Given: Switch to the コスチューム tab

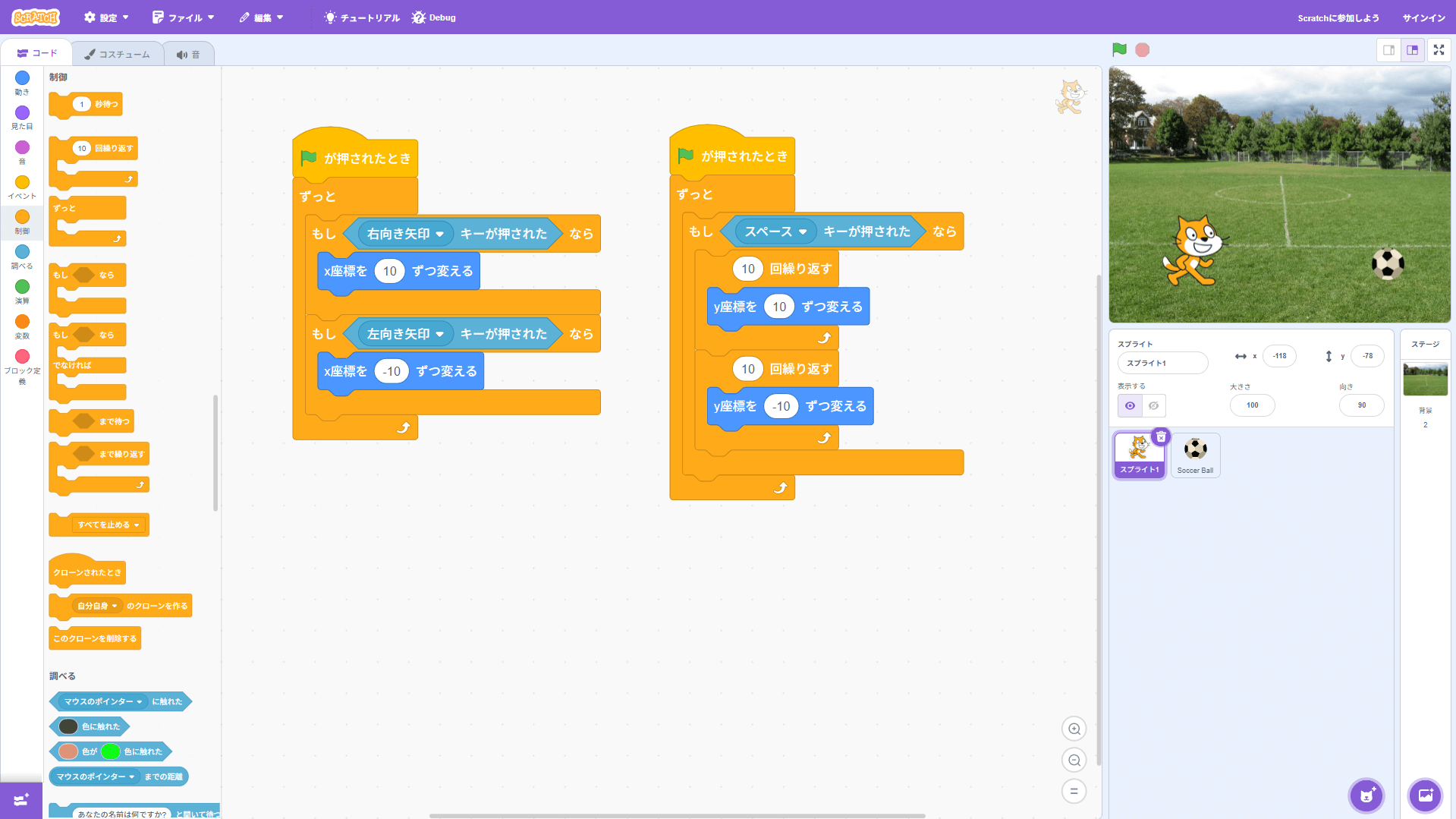Looking at the screenshot, I should [118, 54].
